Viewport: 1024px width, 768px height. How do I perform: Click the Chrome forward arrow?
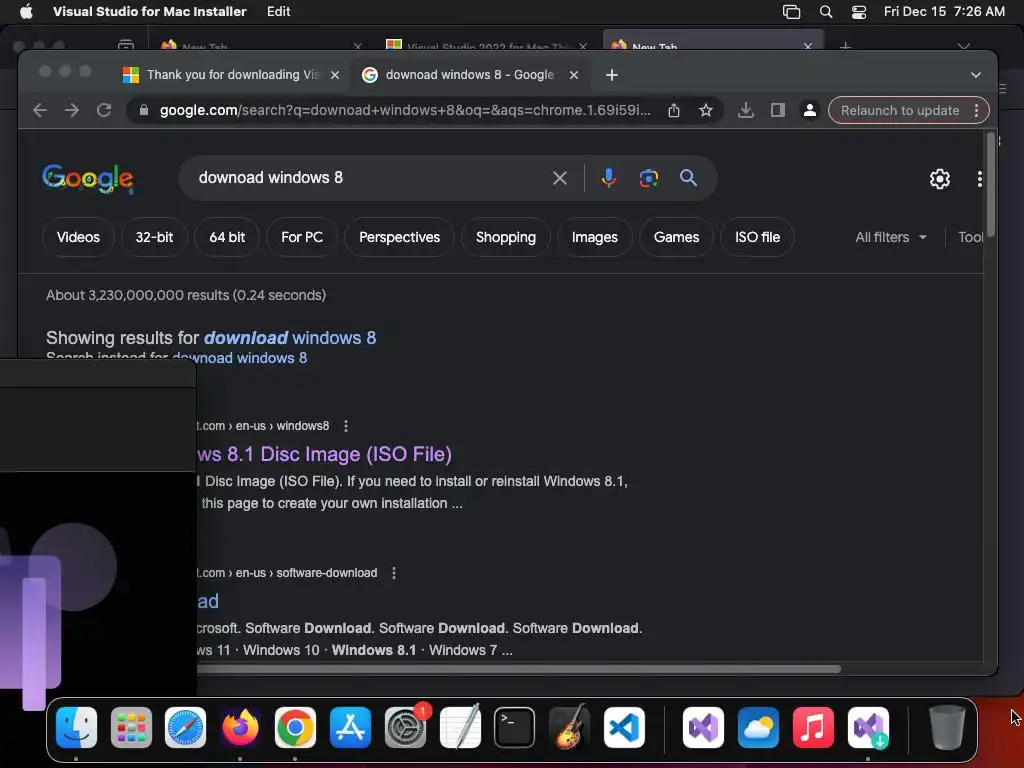(x=72, y=110)
